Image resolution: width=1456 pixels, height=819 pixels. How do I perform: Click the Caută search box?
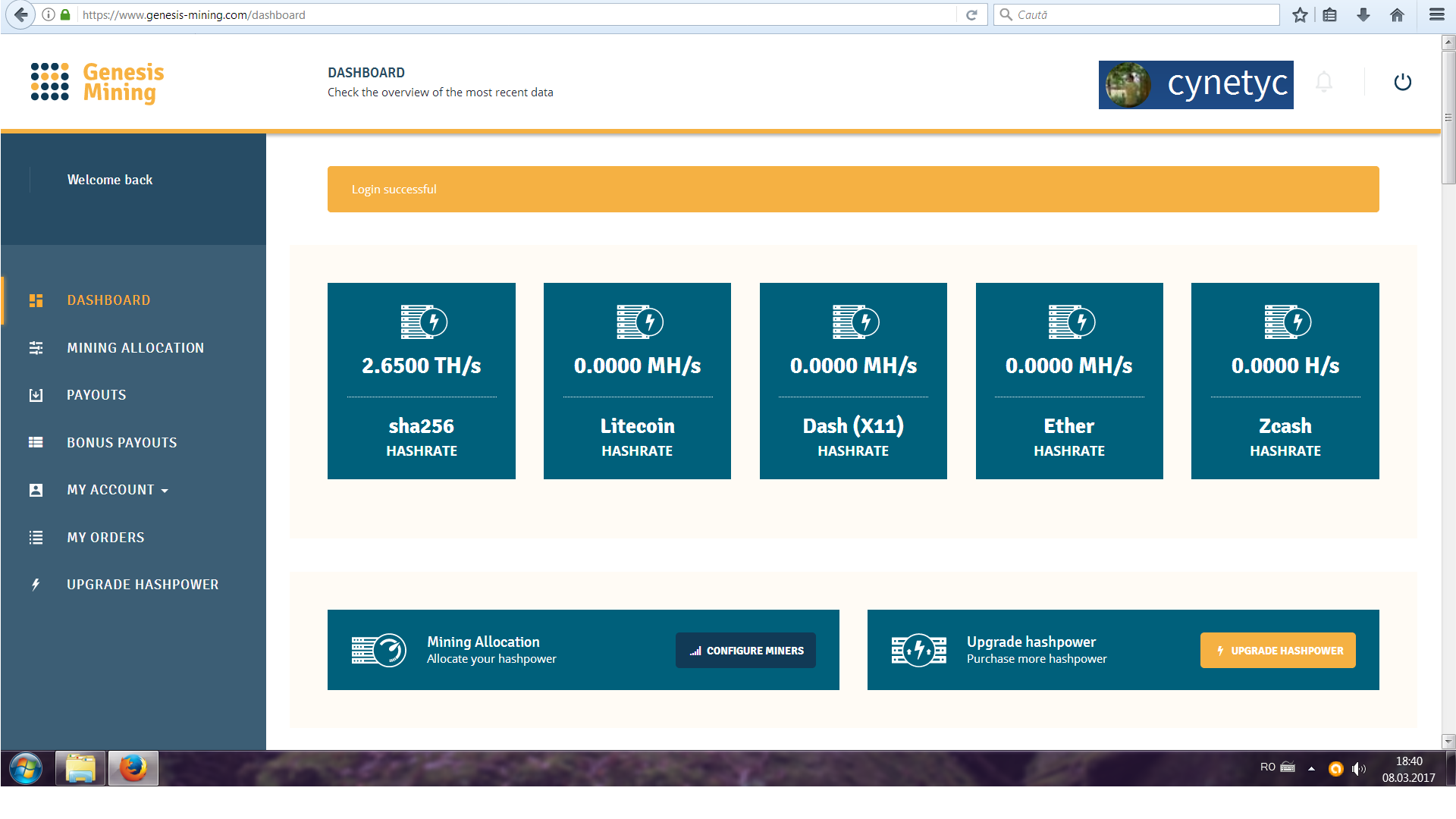(x=1137, y=14)
